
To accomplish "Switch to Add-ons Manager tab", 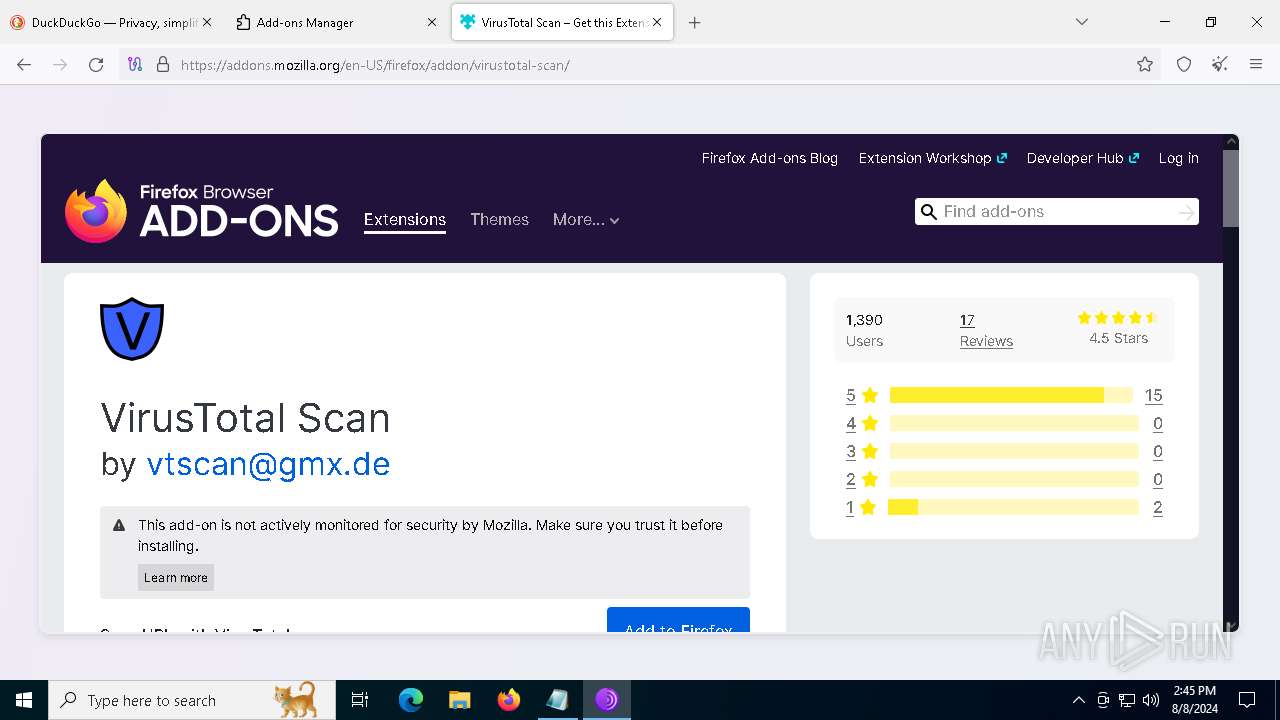I will 337,22.
